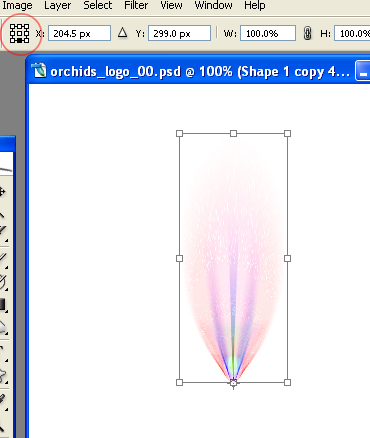The width and height of the screenshot is (370, 438).
Task: Click the transform reference point at petal base
Action: pyautogui.click(x=233, y=383)
